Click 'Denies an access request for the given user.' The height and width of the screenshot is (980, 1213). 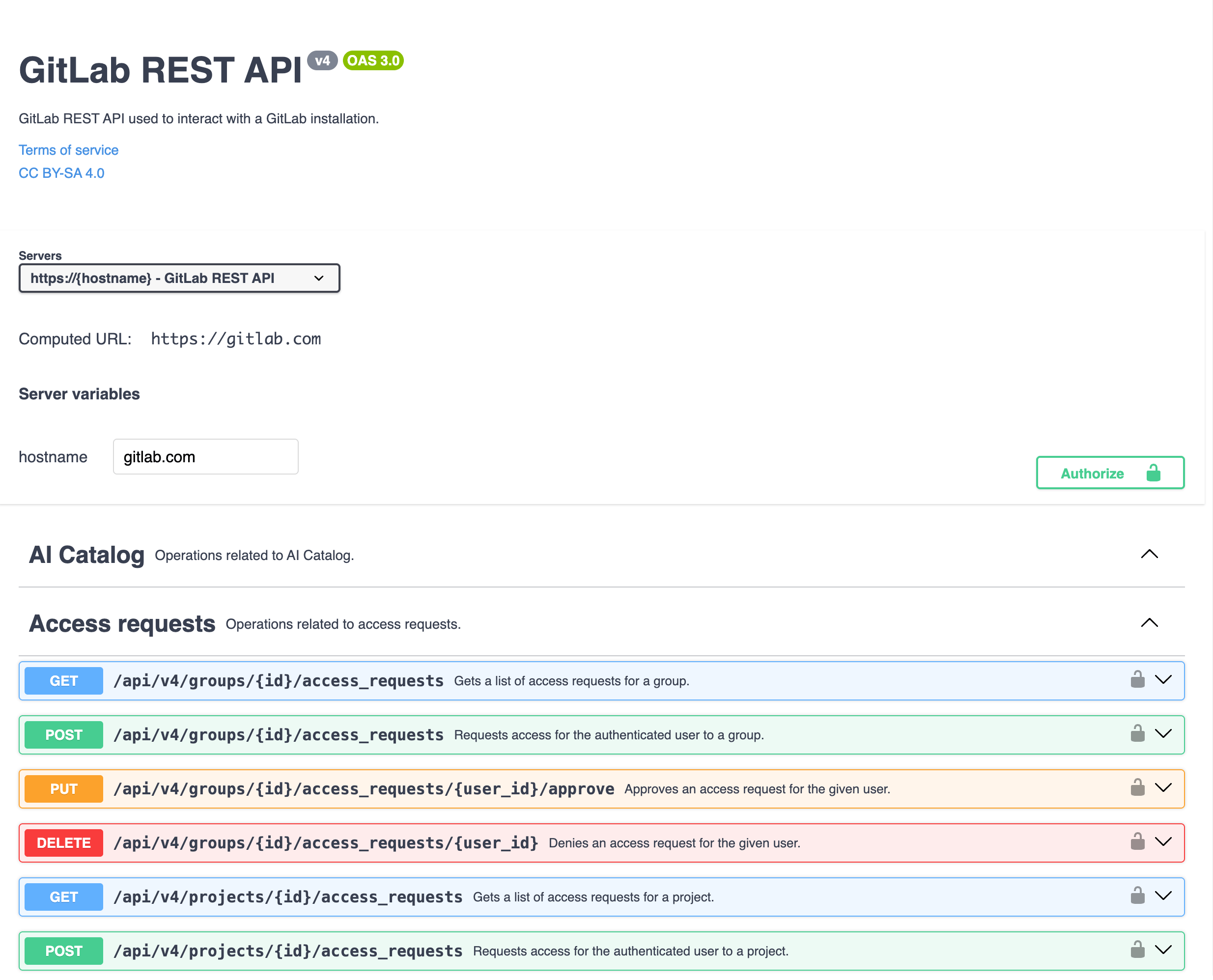coord(675,843)
